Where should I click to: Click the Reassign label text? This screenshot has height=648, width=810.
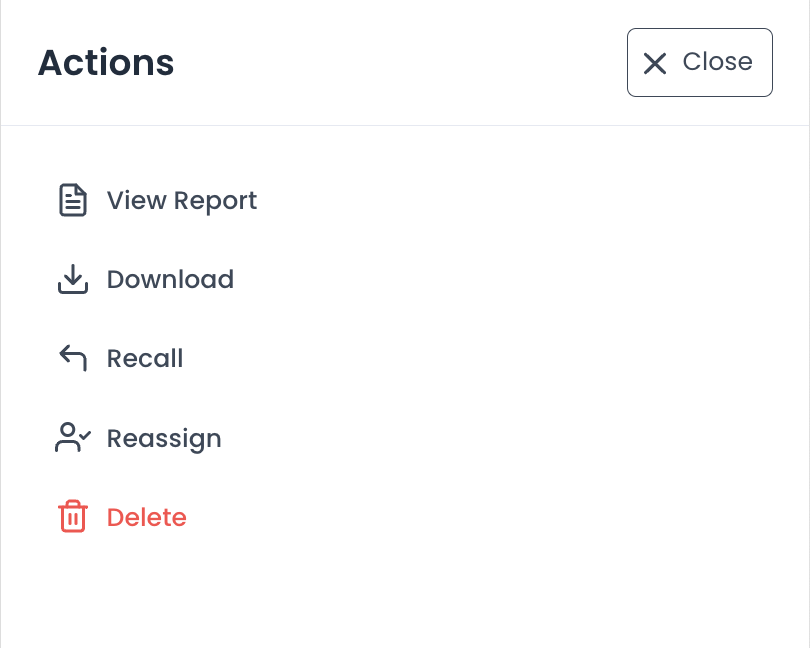pyautogui.click(x=164, y=438)
